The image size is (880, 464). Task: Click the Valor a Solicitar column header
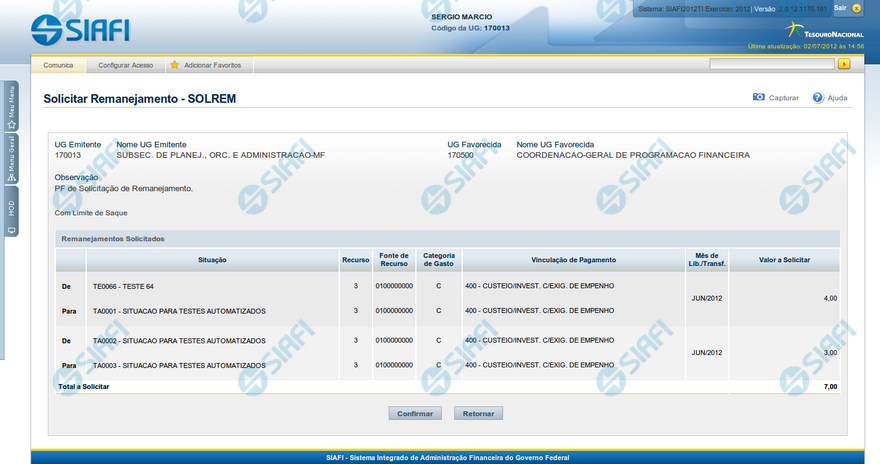783,260
